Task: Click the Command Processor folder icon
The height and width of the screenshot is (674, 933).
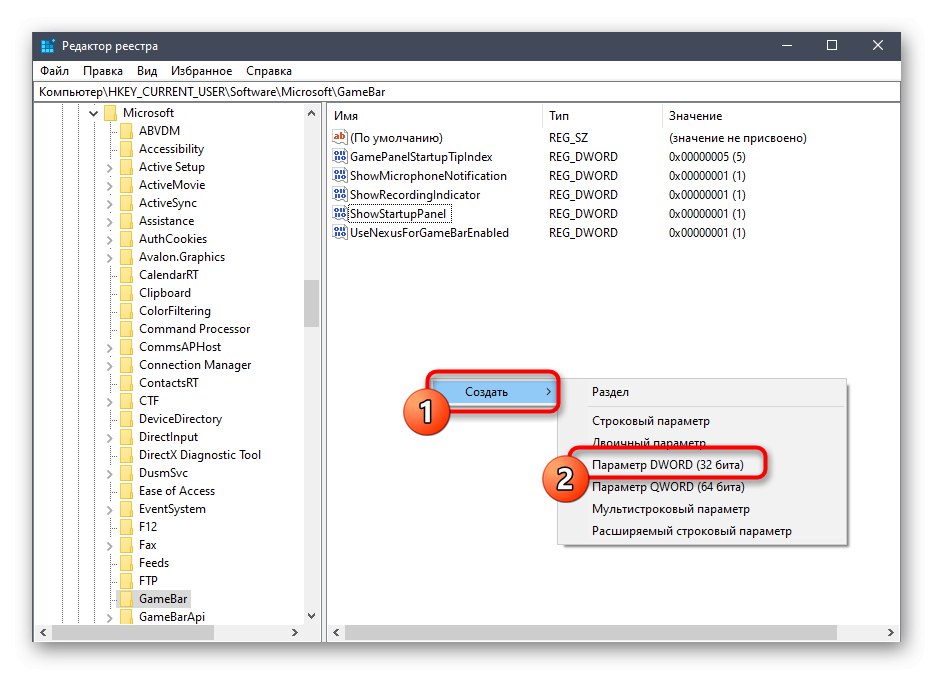Action: tap(126, 329)
